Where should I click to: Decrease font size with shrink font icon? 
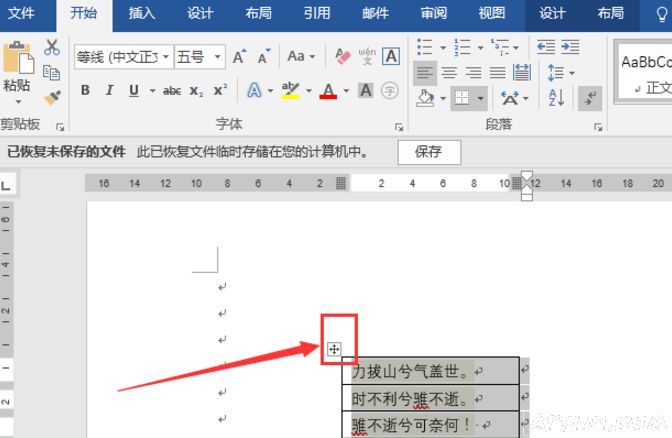(x=264, y=56)
